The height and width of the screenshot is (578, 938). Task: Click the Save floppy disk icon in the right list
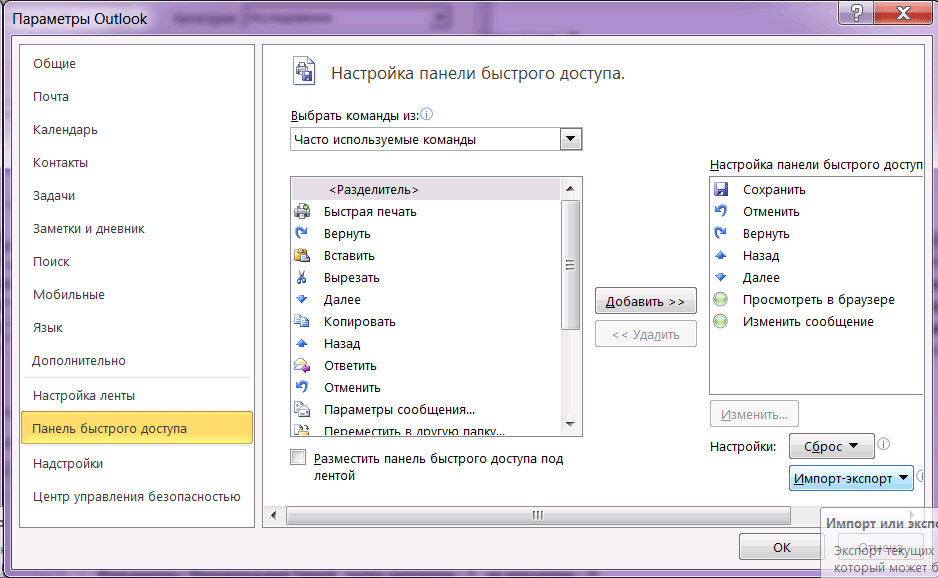tap(721, 189)
